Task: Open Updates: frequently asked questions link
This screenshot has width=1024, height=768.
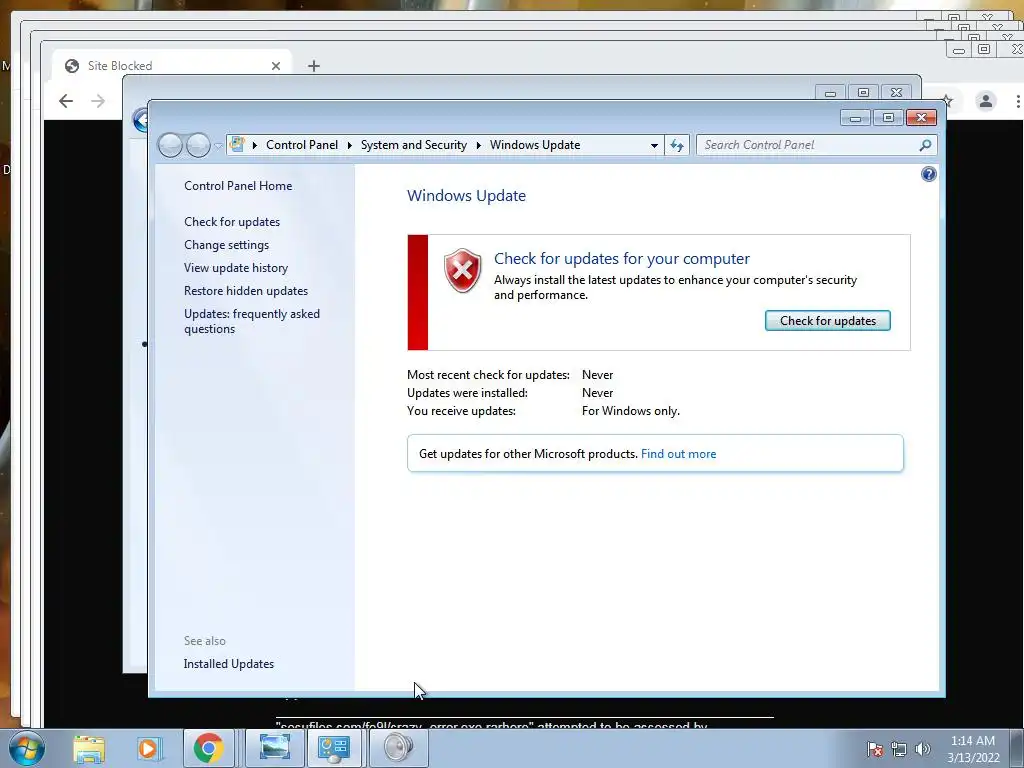Action: click(251, 321)
